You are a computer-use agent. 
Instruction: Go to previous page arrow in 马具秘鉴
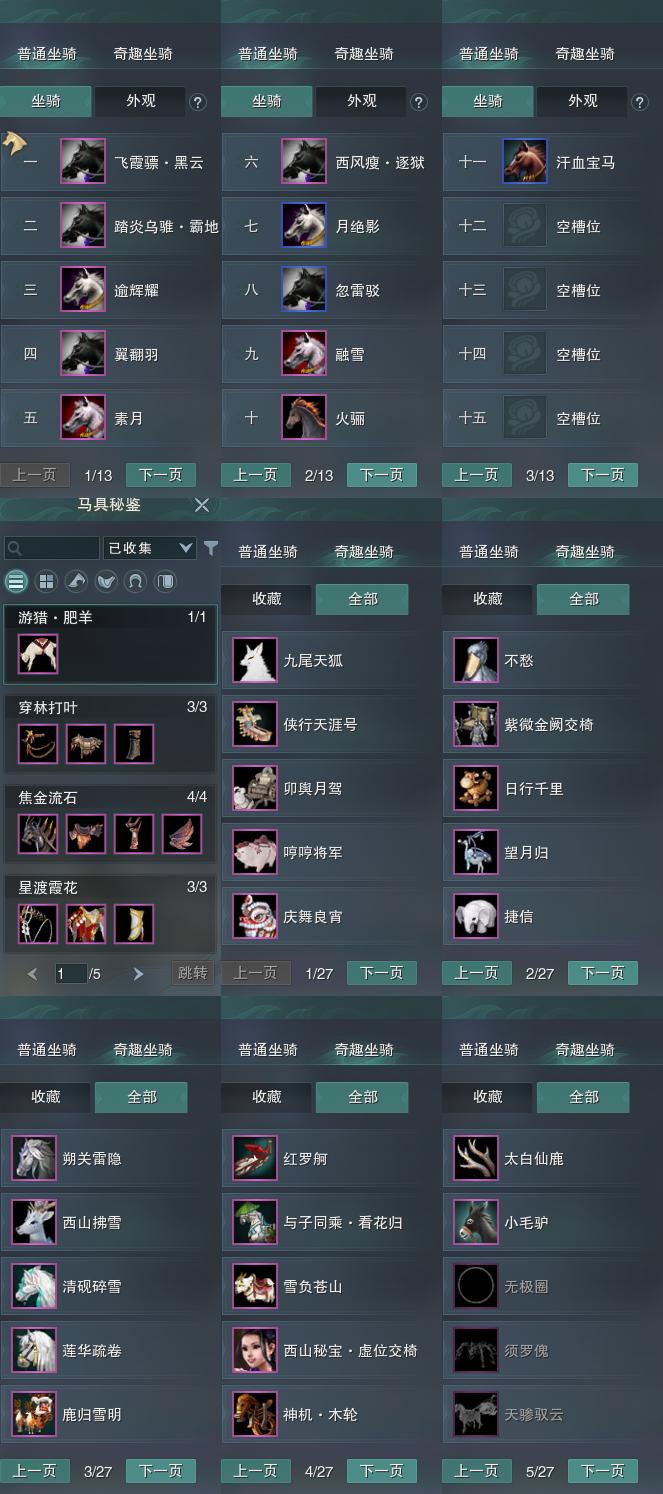coord(32,974)
